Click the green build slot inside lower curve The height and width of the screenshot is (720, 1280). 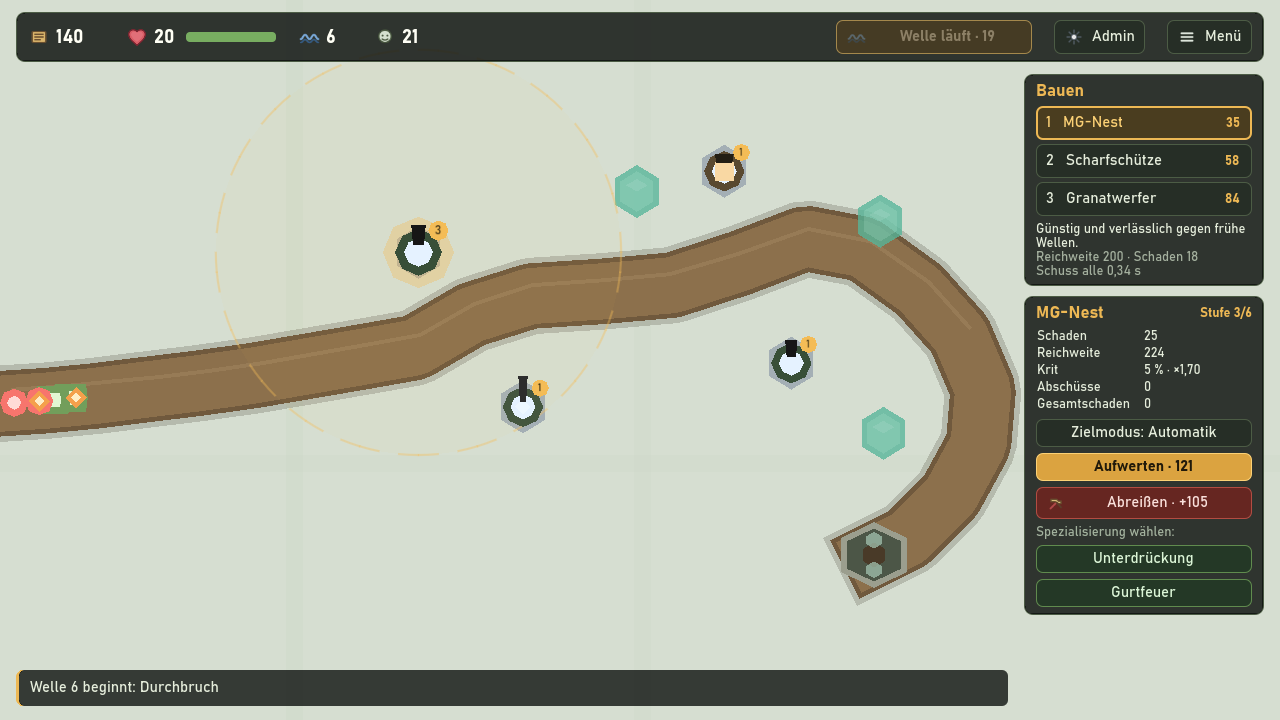tap(884, 433)
